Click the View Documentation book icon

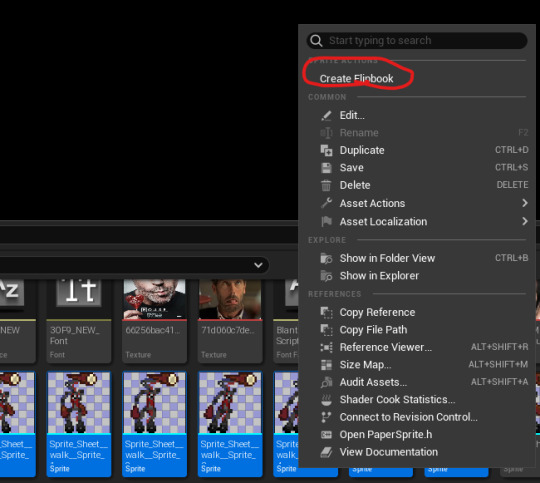(326, 452)
